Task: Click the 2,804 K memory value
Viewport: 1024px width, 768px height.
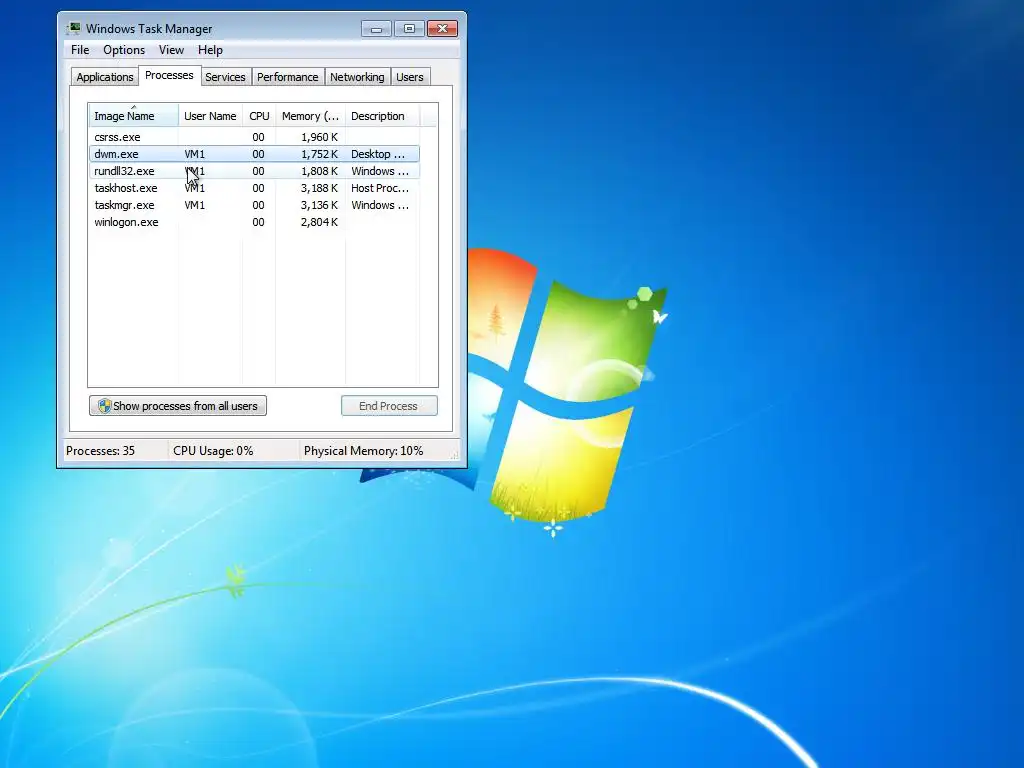Action: pyautogui.click(x=319, y=222)
